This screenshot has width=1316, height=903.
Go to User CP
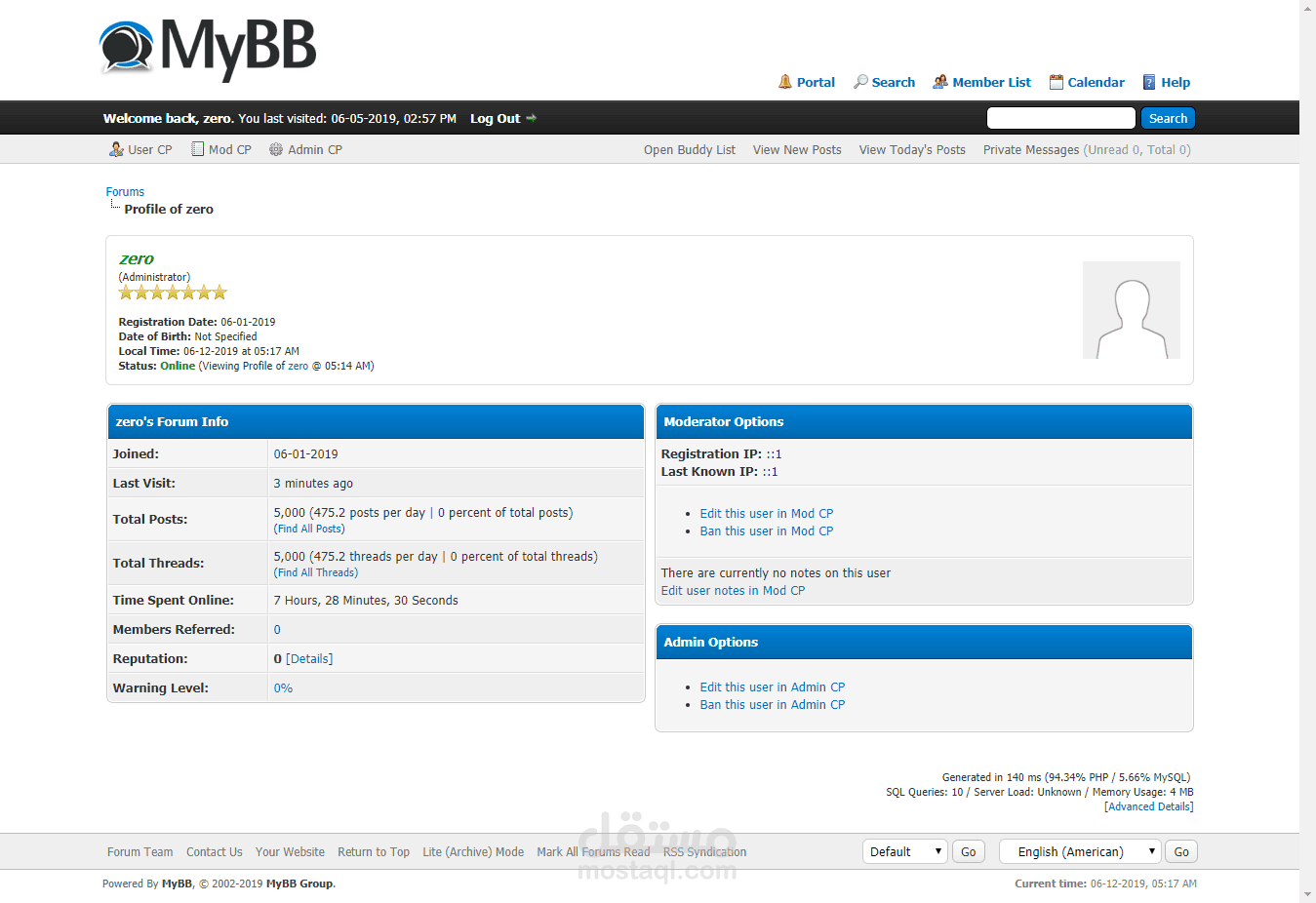(x=150, y=149)
